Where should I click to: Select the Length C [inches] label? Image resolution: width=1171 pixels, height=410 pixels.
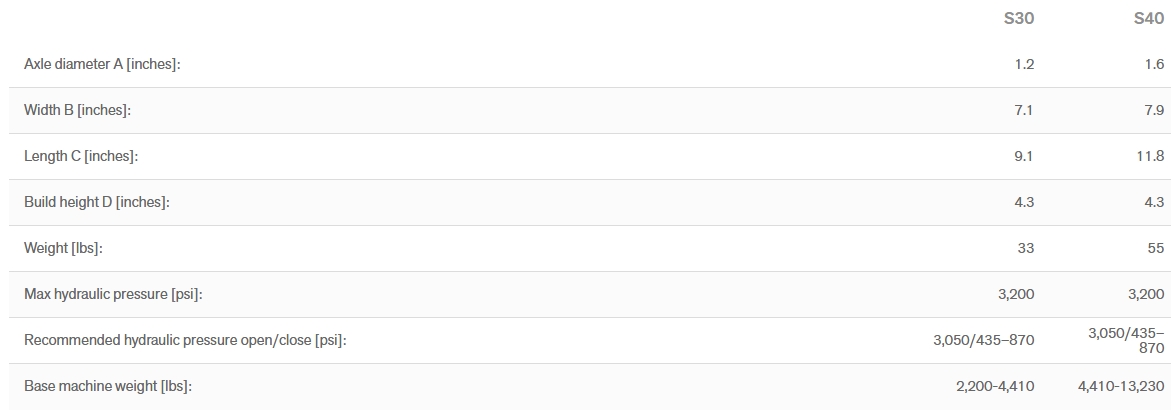click(80, 156)
